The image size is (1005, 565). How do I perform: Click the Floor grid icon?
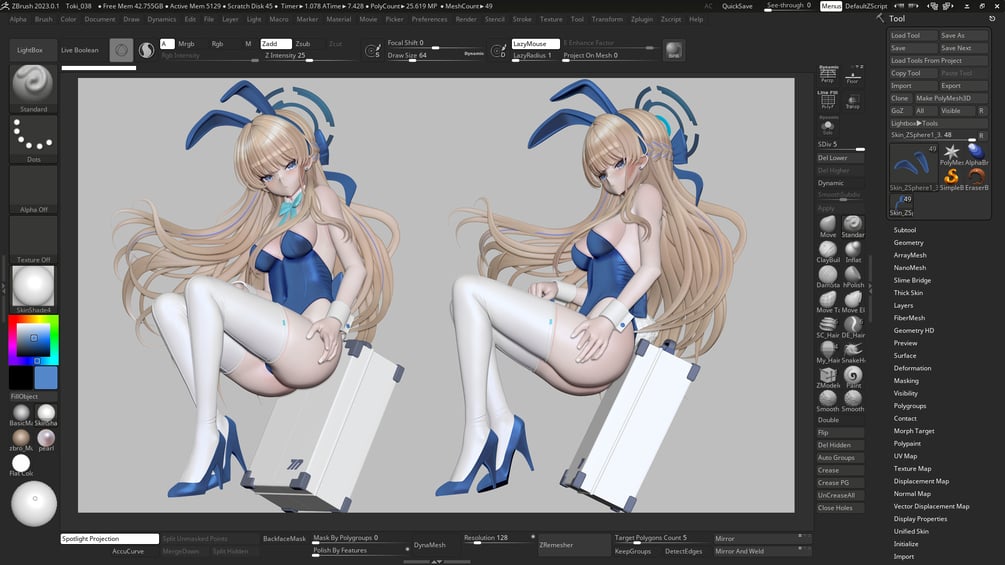852,75
